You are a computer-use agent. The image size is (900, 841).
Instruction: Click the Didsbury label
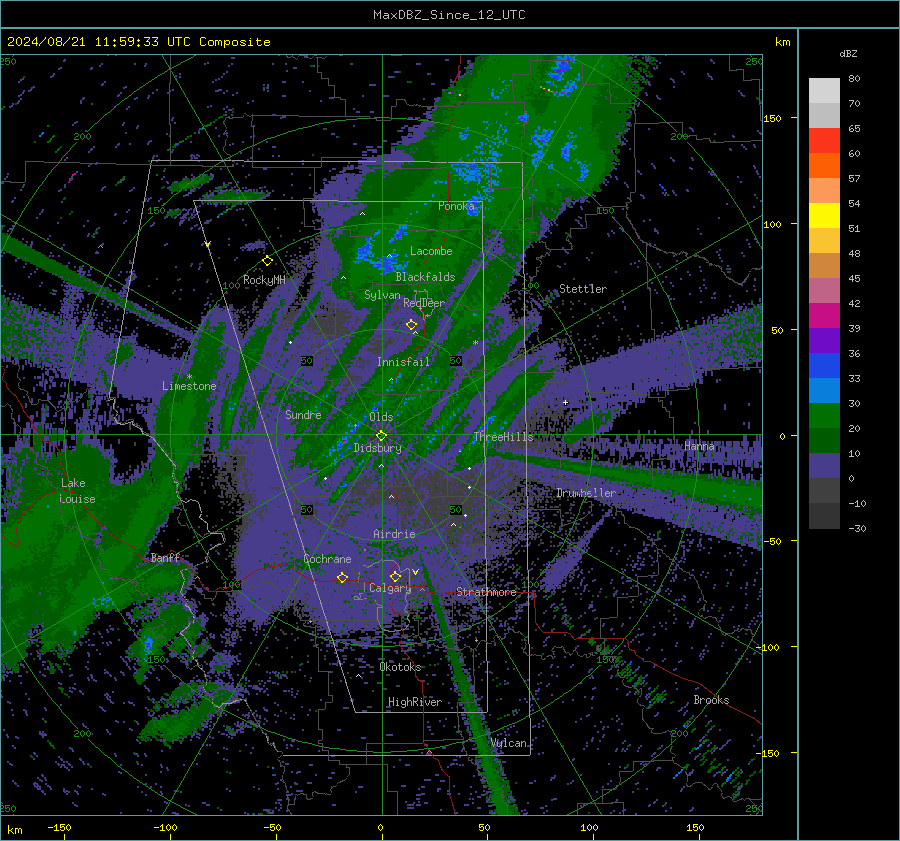378,448
